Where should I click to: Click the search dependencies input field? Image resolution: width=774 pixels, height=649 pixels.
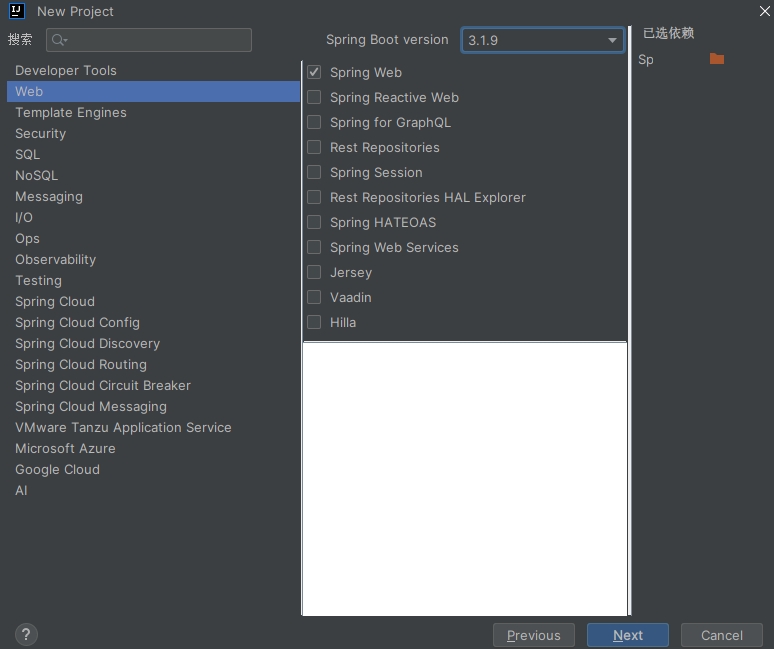point(149,40)
